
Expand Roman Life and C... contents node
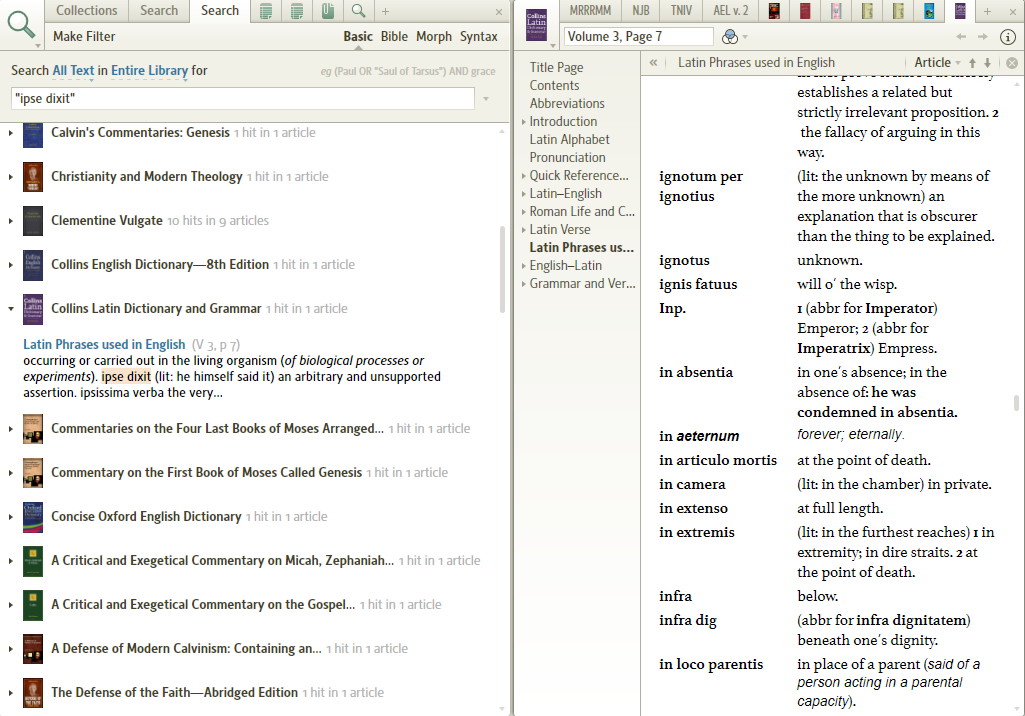click(524, 212)
